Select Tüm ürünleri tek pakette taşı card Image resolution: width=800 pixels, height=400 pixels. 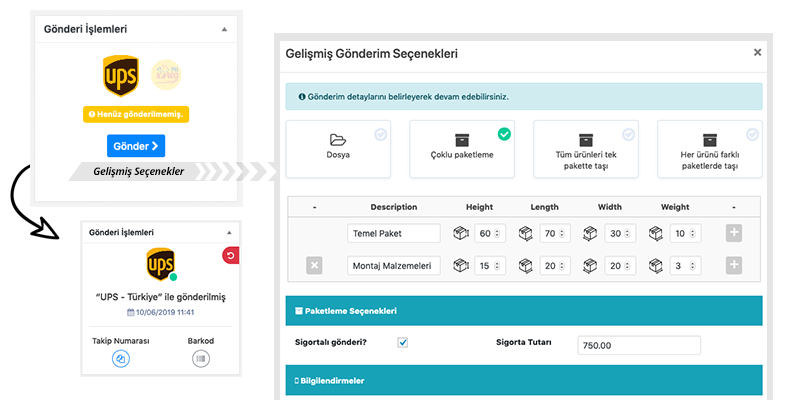586,149
